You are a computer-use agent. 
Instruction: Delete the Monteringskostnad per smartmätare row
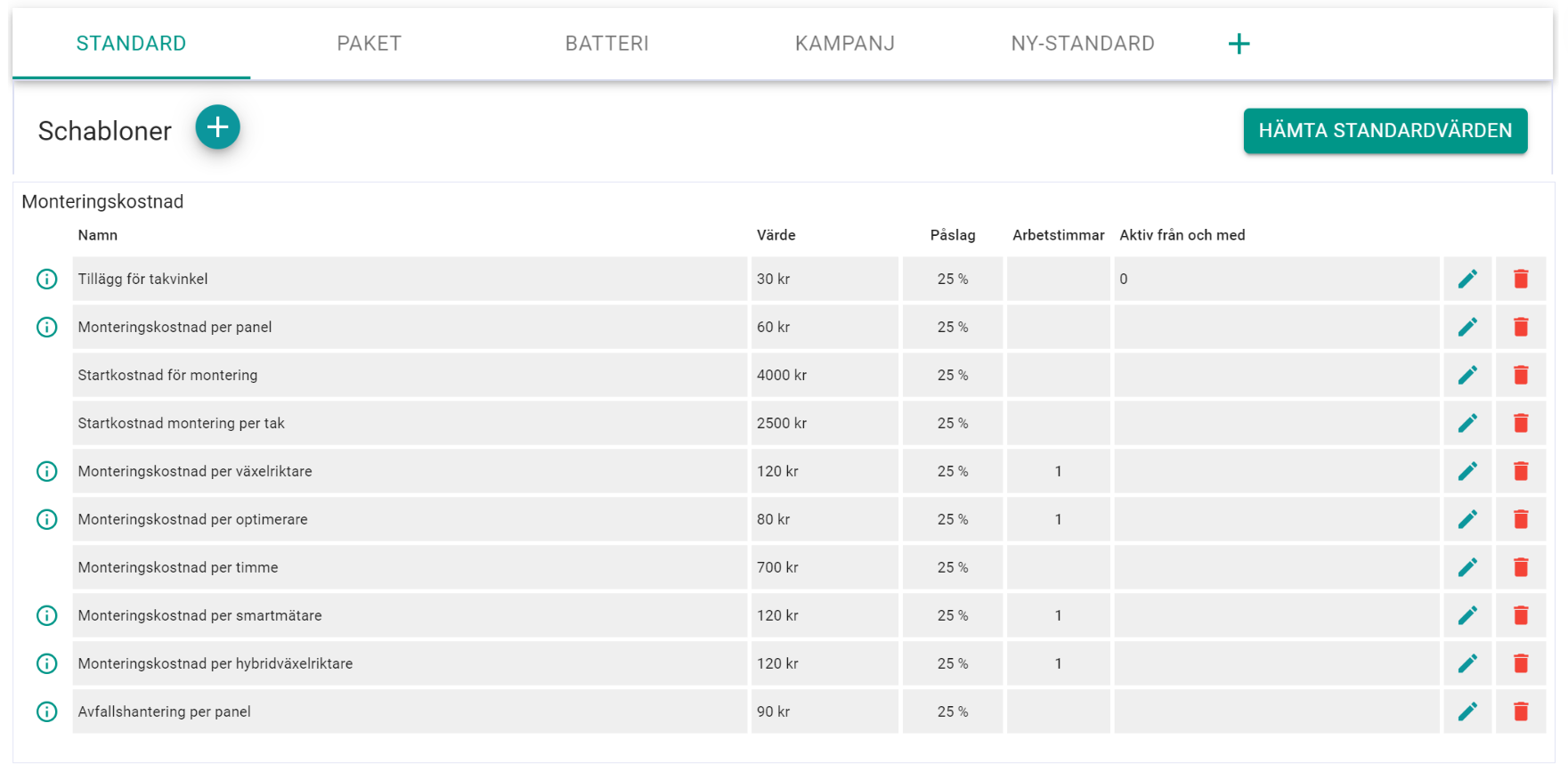(1521, 615)
